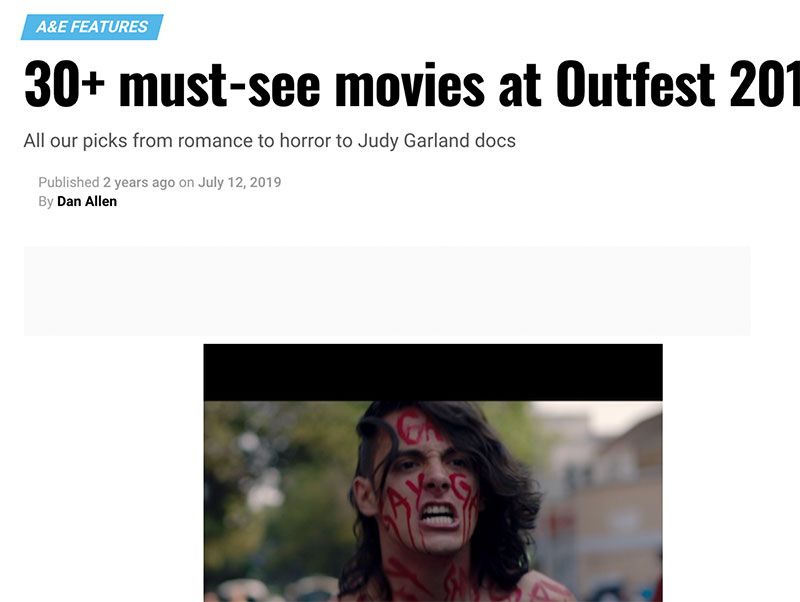This screenshot has height=602, width=800.
Task: Click the July 12, 2019 publish date
Action: click(x=239, y=182)
